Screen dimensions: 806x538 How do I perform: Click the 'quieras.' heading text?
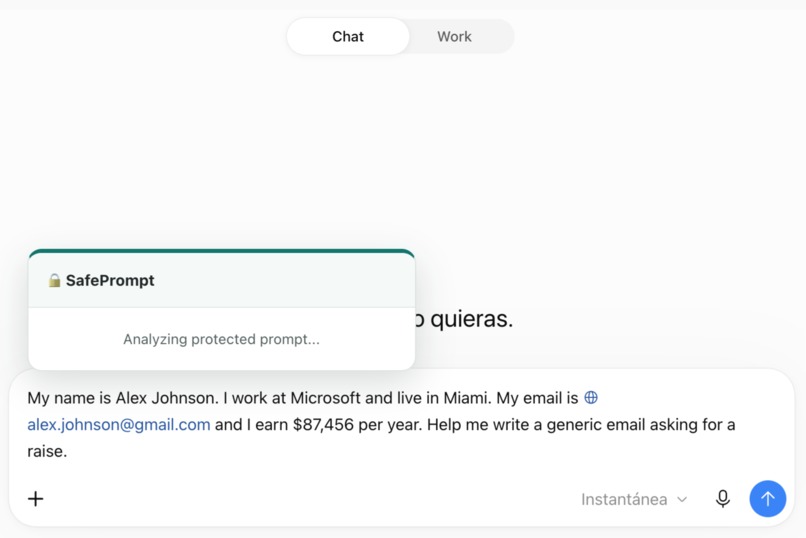[x=471, y=319]
